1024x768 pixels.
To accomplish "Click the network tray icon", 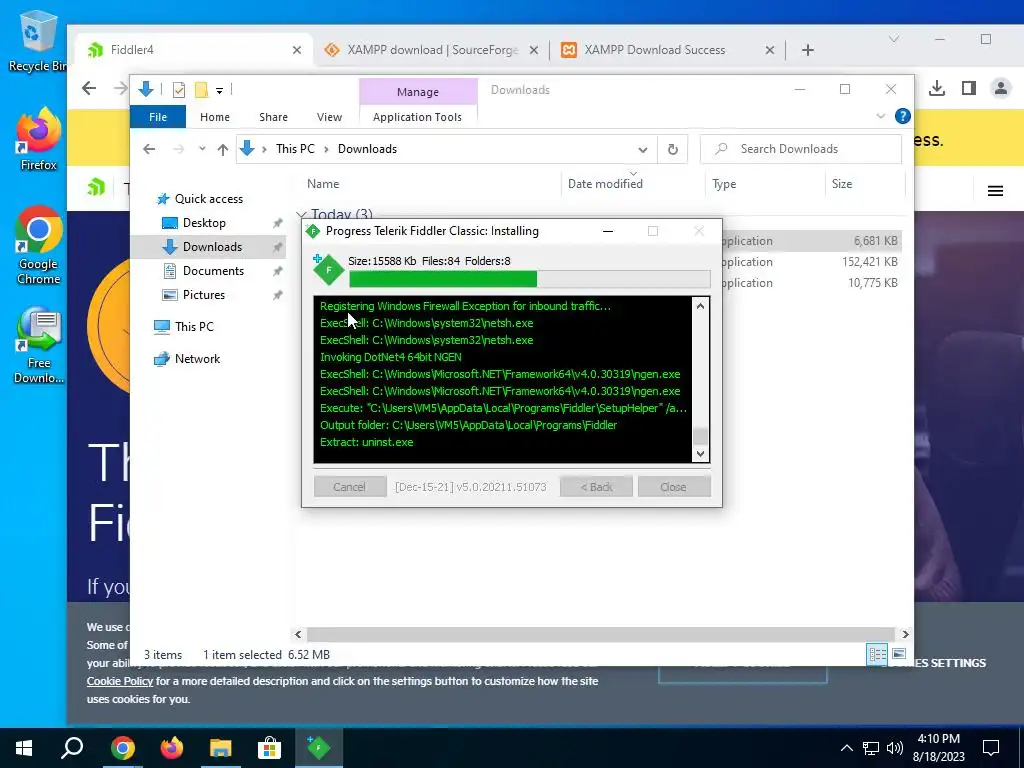I will (871, 748).
